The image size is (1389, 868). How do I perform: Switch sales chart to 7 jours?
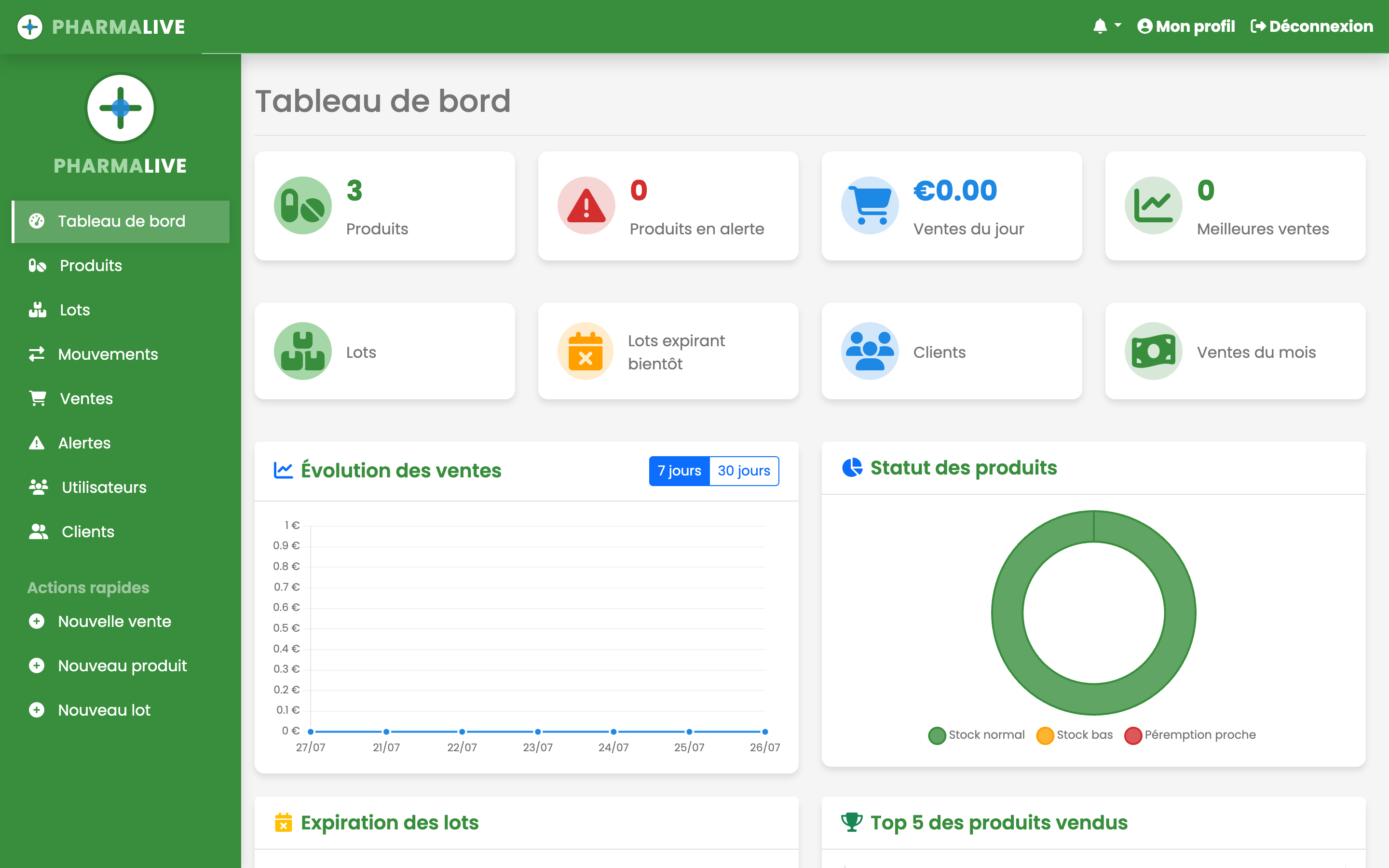680,471
